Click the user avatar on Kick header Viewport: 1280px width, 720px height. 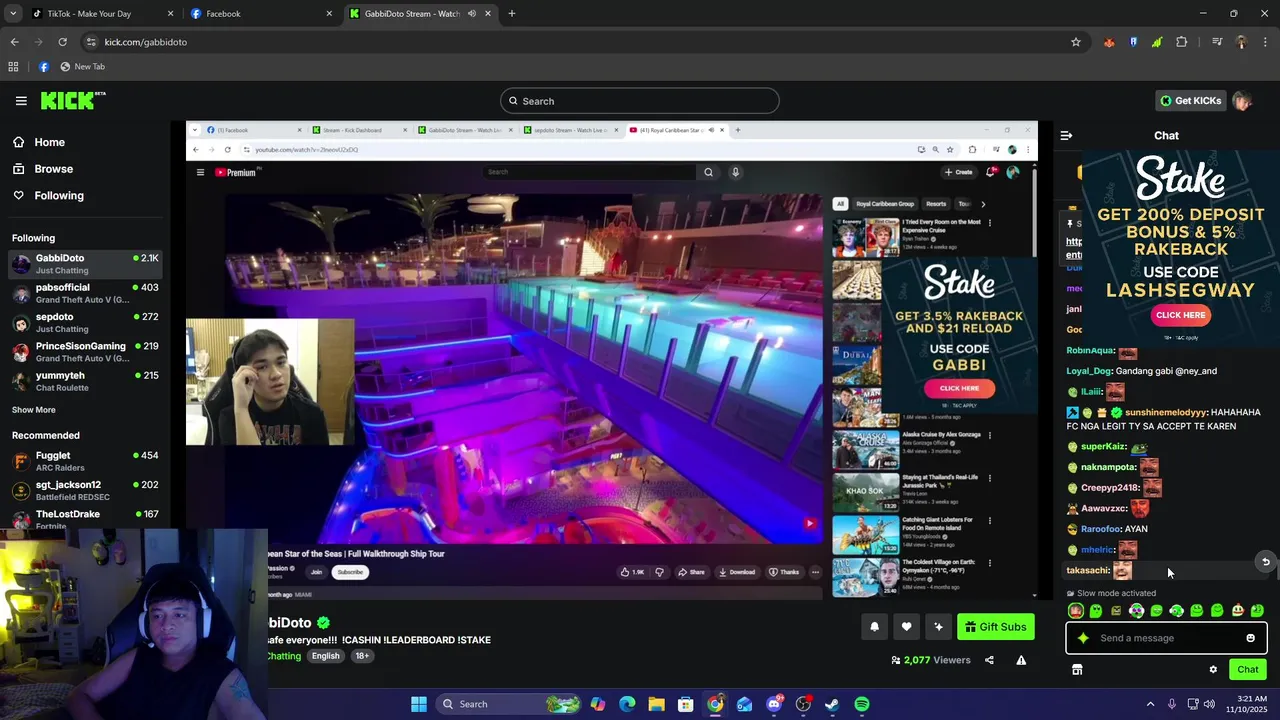tap(1242, 101)
